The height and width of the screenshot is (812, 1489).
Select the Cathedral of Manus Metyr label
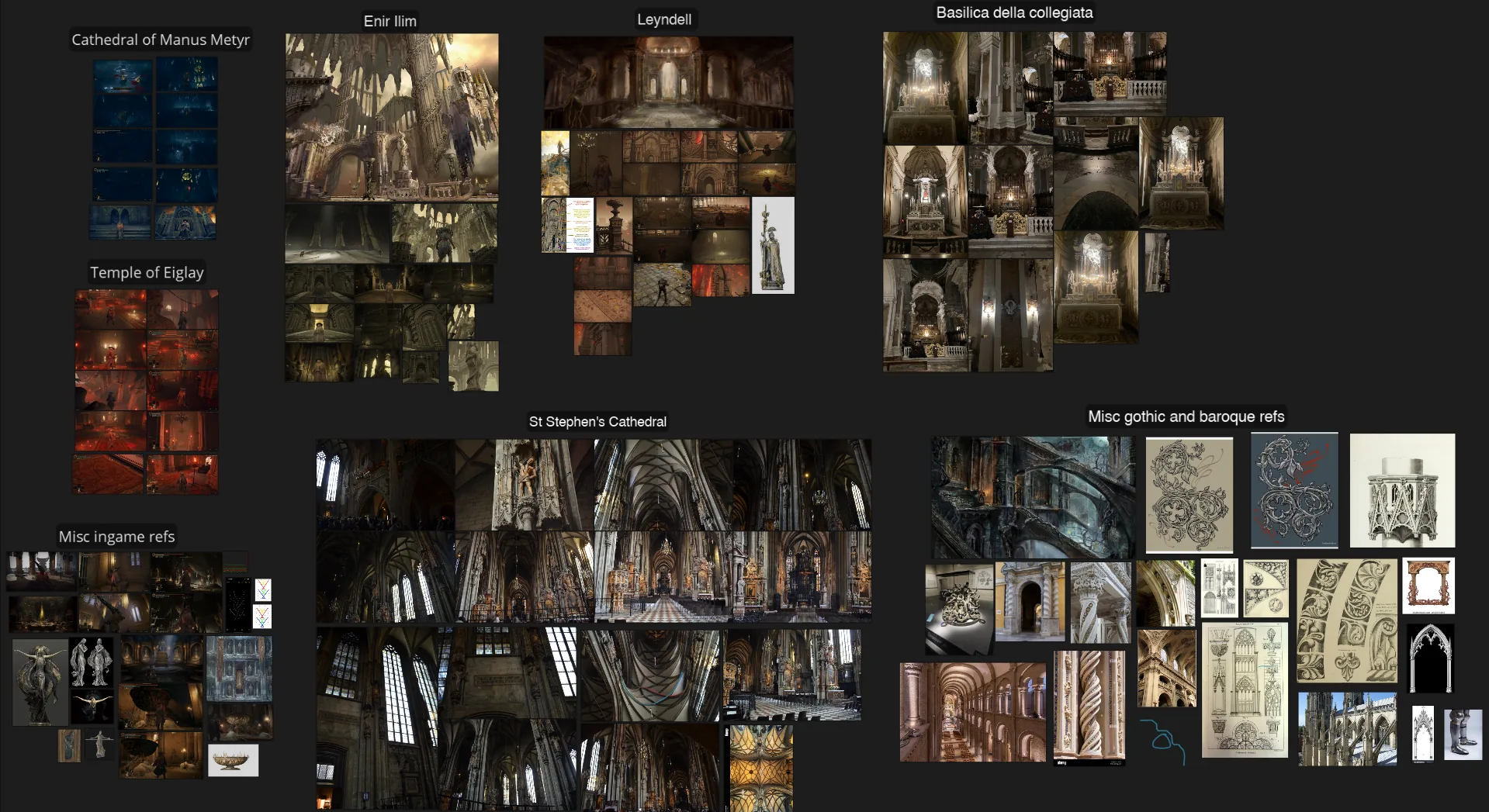pyautogui.click(x=161, y=40)
